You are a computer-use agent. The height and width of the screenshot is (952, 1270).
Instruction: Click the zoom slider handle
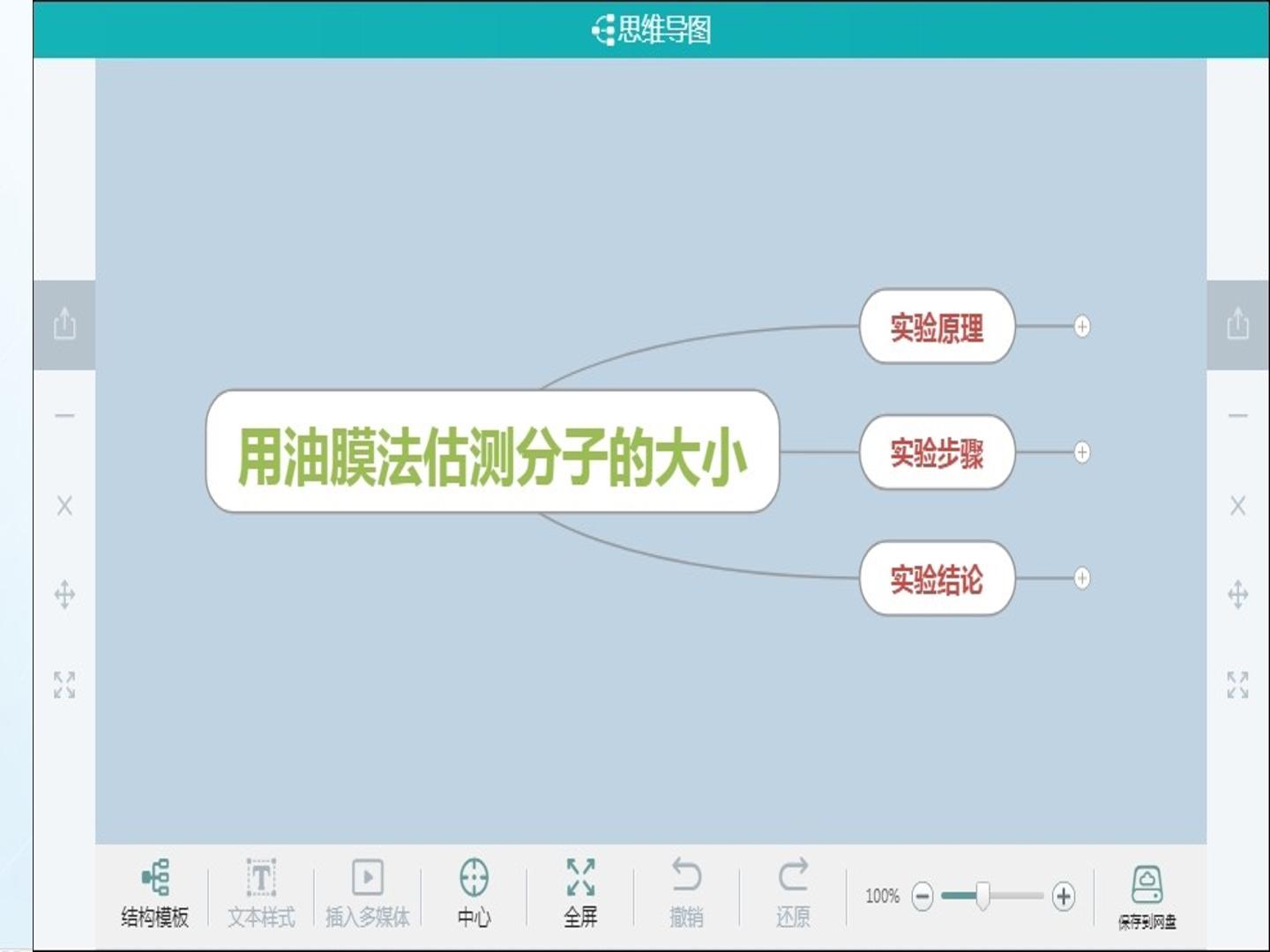click(982, 896)
